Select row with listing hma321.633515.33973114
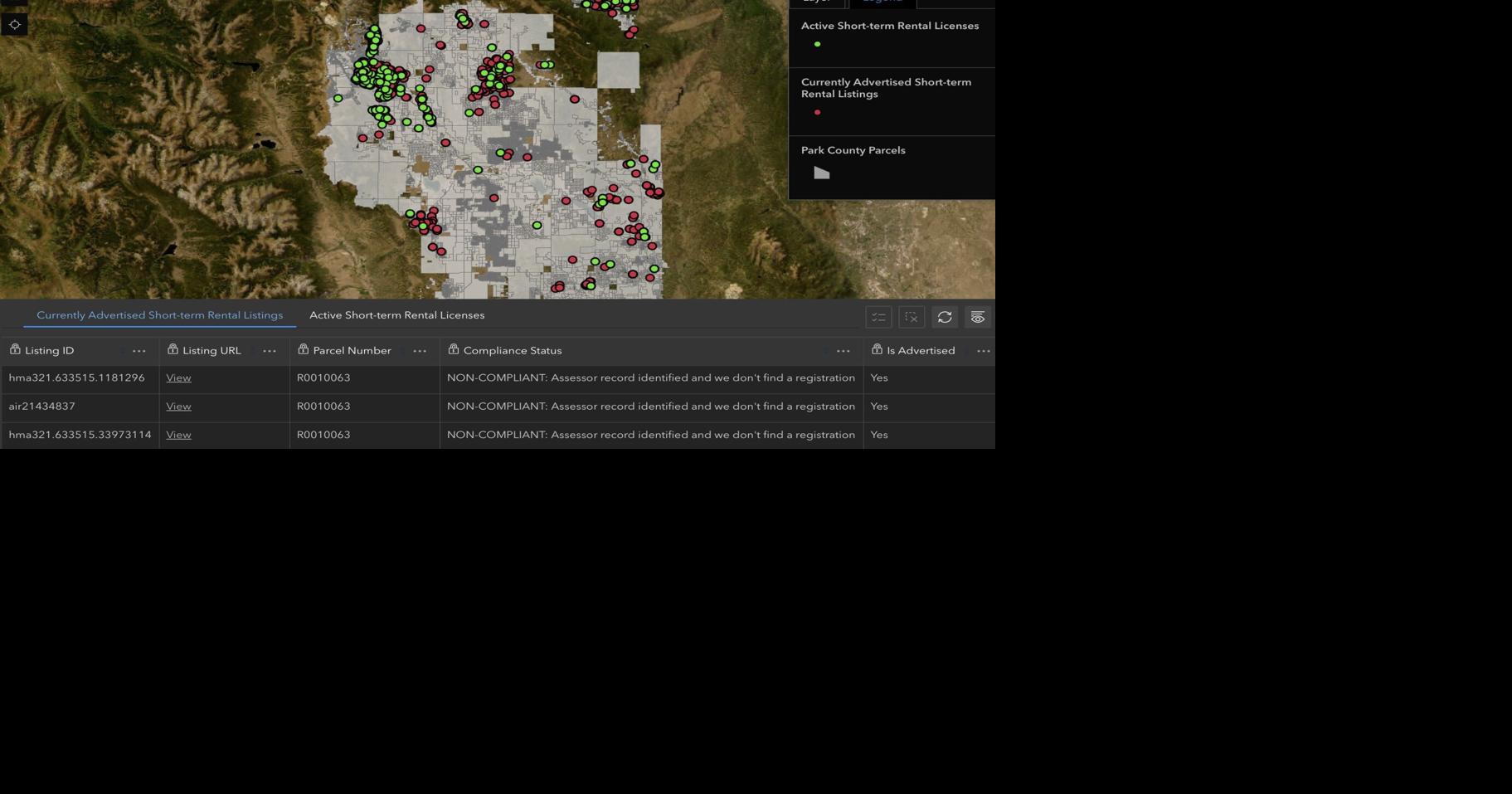Image resolution: width=1512 pixels, height=794 pixels. (x=80, y=435)
